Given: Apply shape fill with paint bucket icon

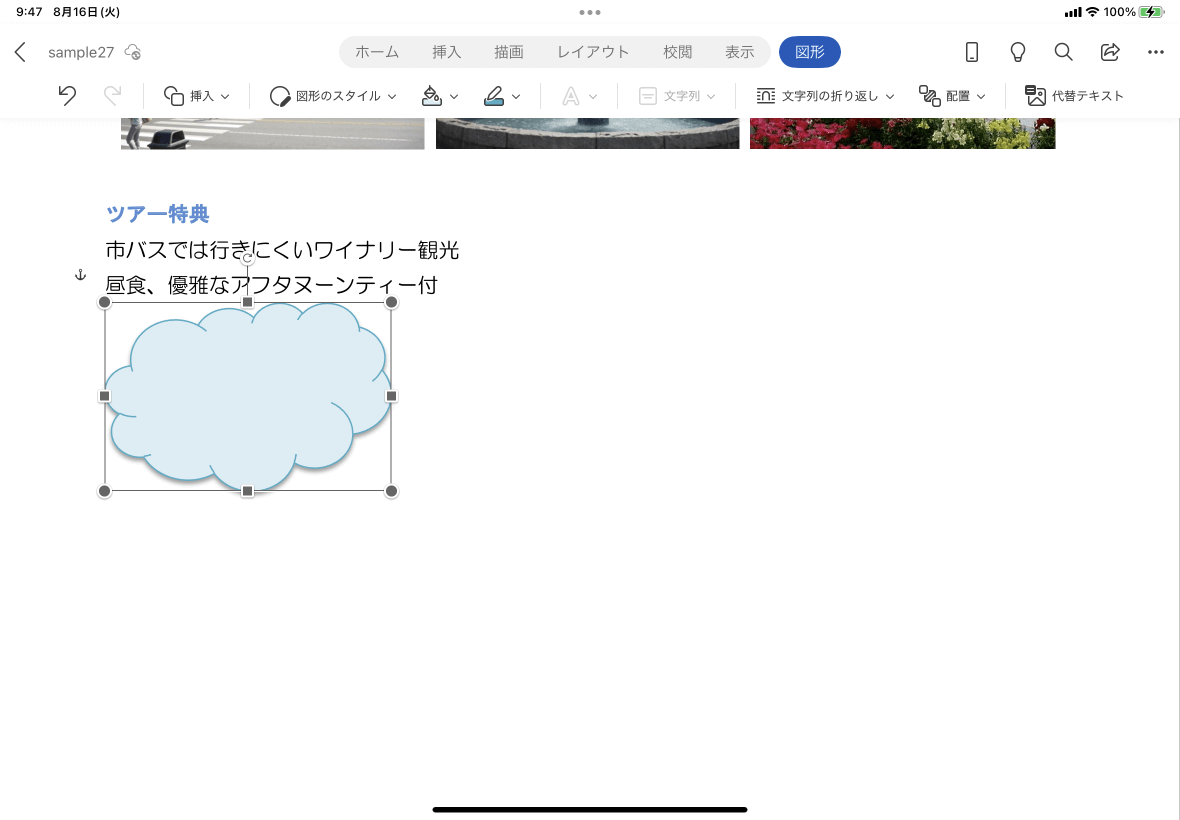Looking at the screenshot, I should pos(431,96).
